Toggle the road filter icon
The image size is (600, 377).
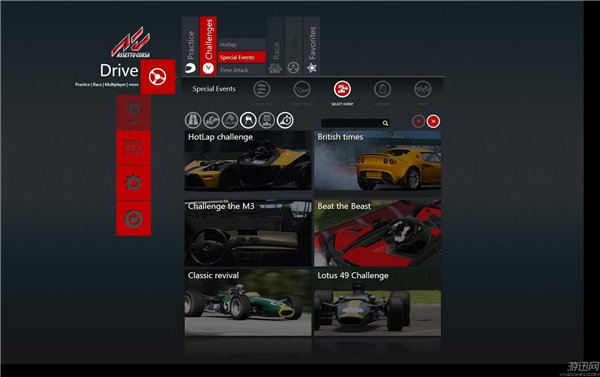point(193,120)
